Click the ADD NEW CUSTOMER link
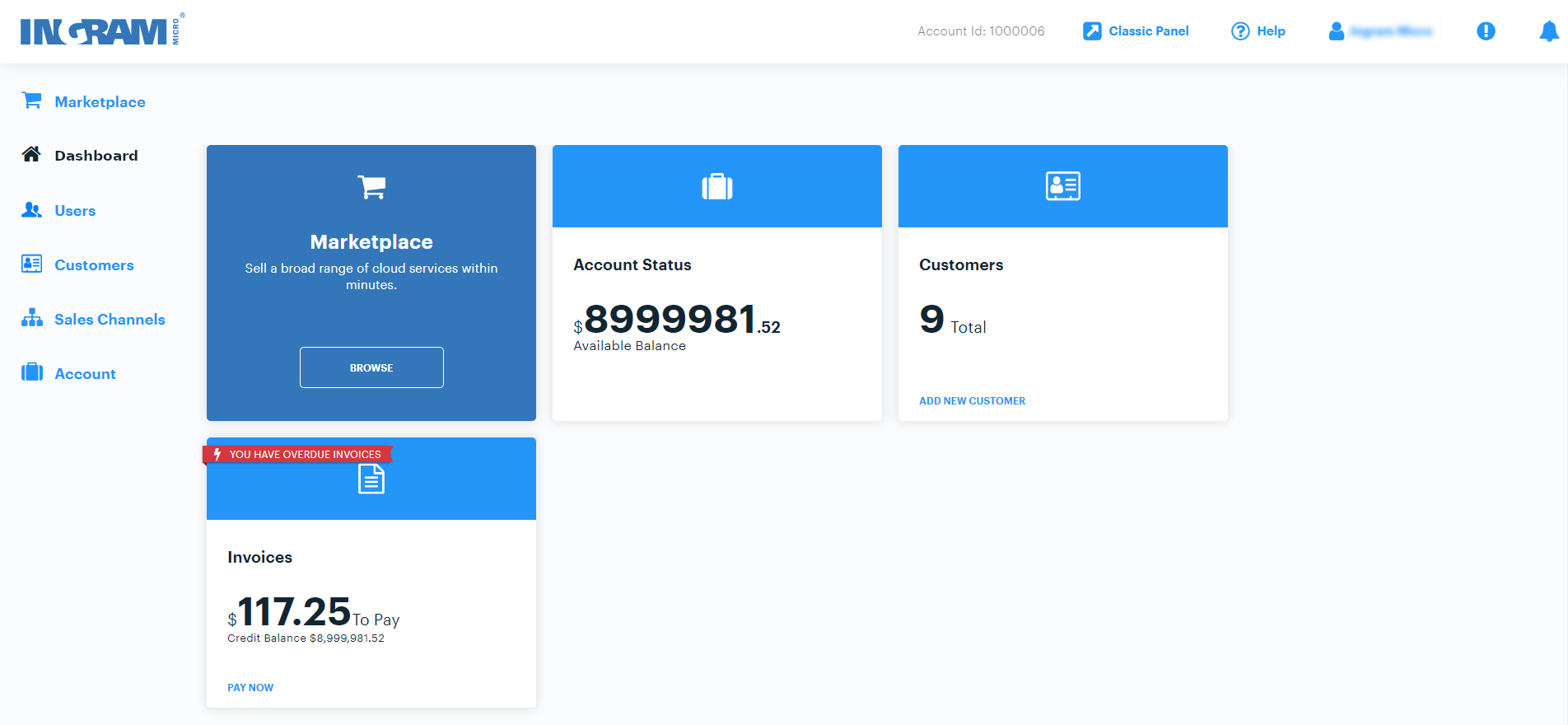The height and width of the screenshot is (725, 1568). click(x=972, y=401)
